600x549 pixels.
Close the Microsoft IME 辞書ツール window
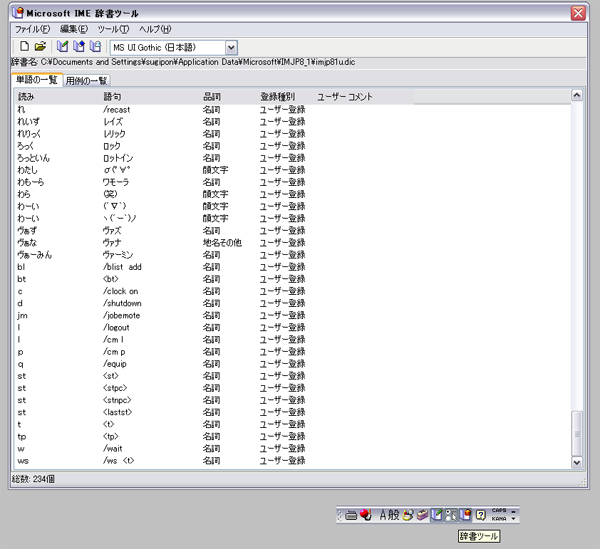point(578,13)
